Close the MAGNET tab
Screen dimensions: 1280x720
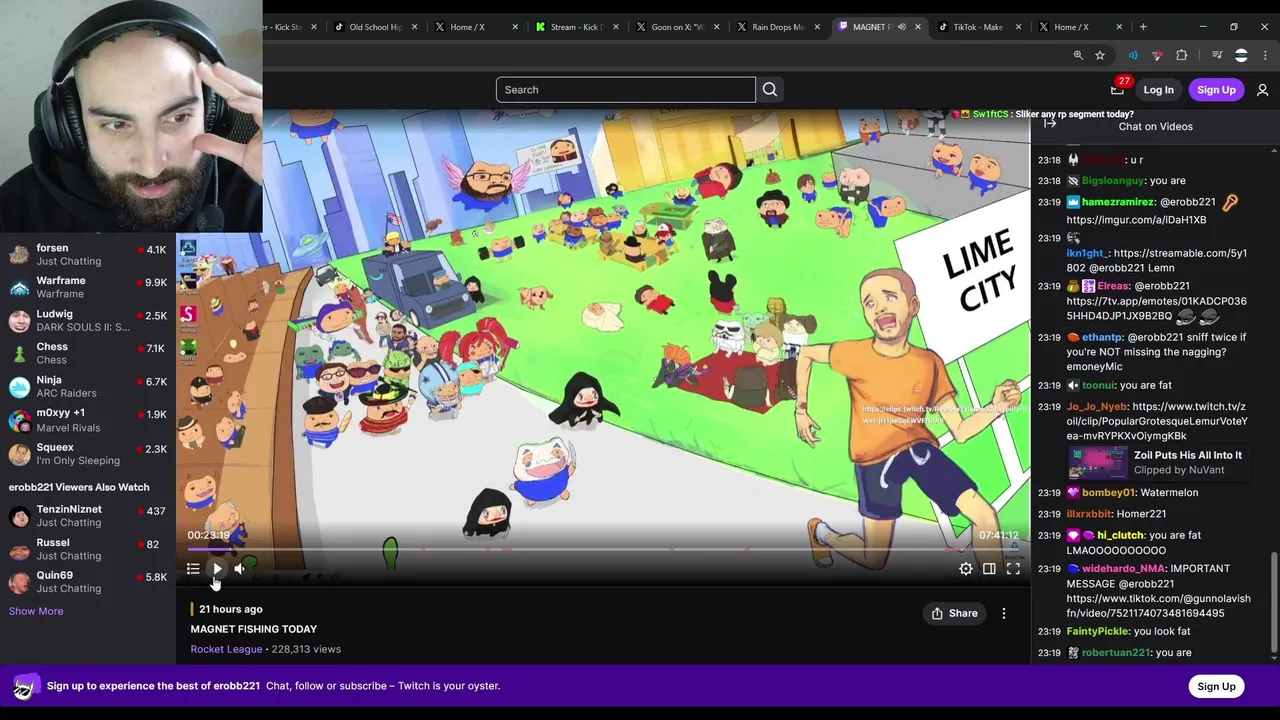click(x=918, y=27)
